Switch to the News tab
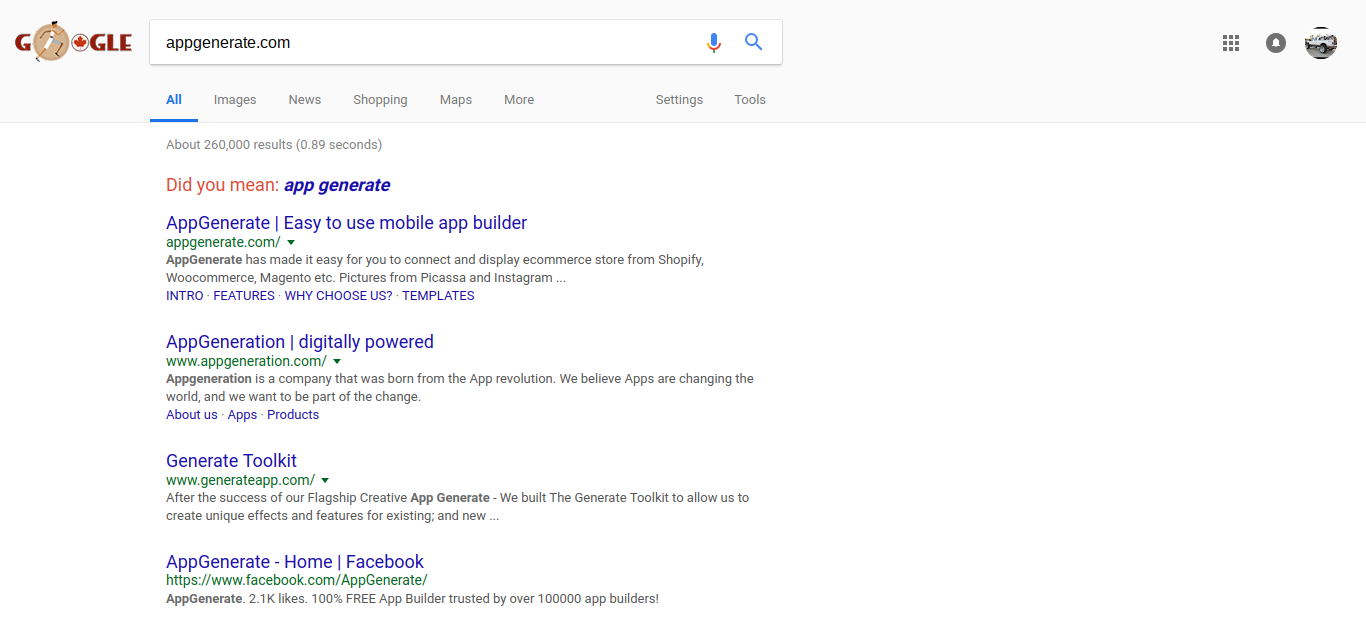 coord(305,100)
